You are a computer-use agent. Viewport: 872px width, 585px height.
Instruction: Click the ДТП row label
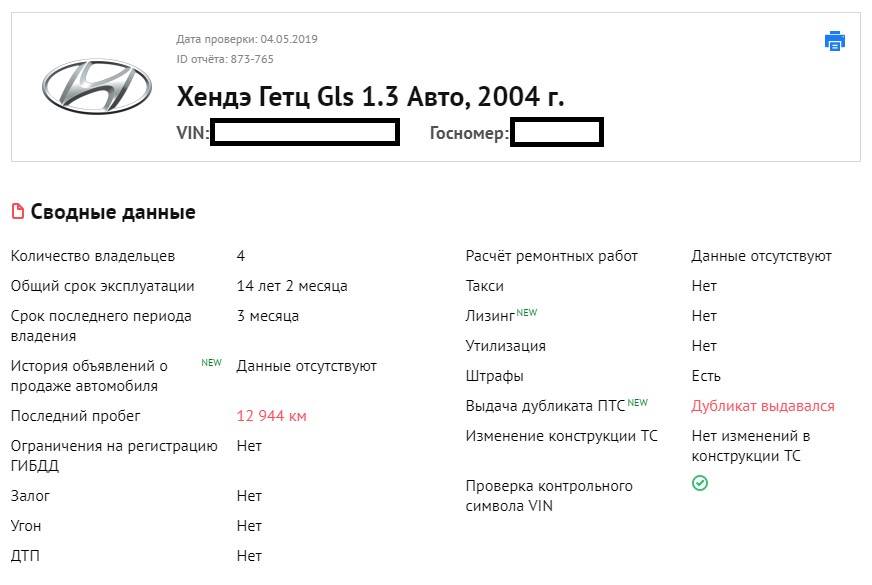pos(26,555)
